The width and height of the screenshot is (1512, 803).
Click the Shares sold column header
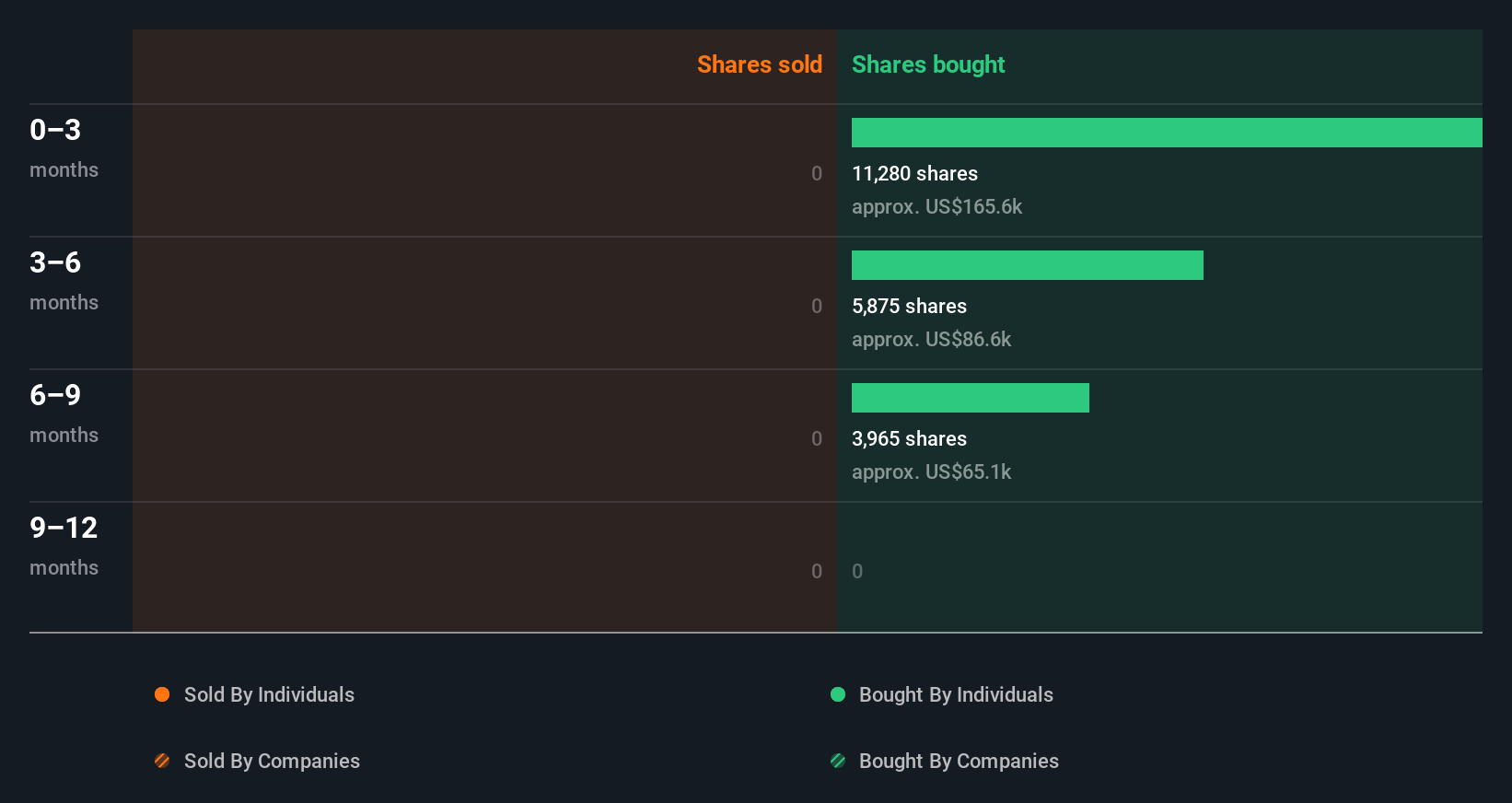pyautogui.click(x=760, y=64)
